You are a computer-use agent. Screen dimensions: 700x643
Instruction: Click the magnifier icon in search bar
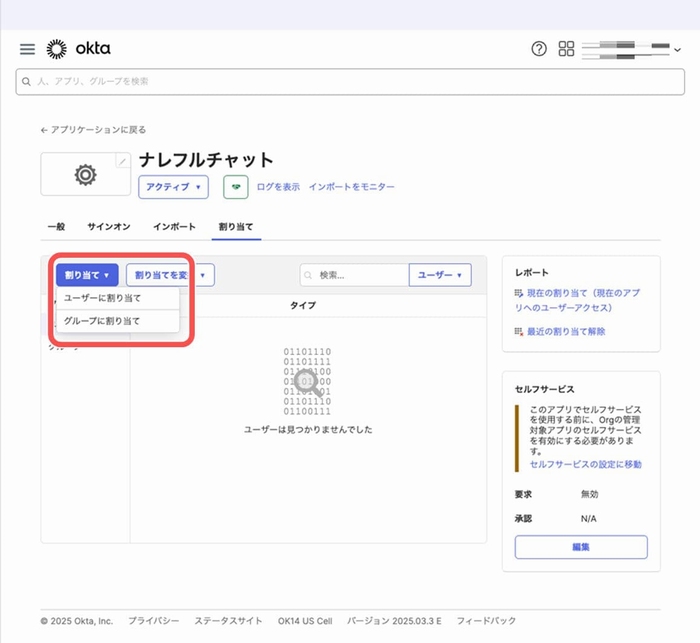pyautogui.click(x=26, y=82)
